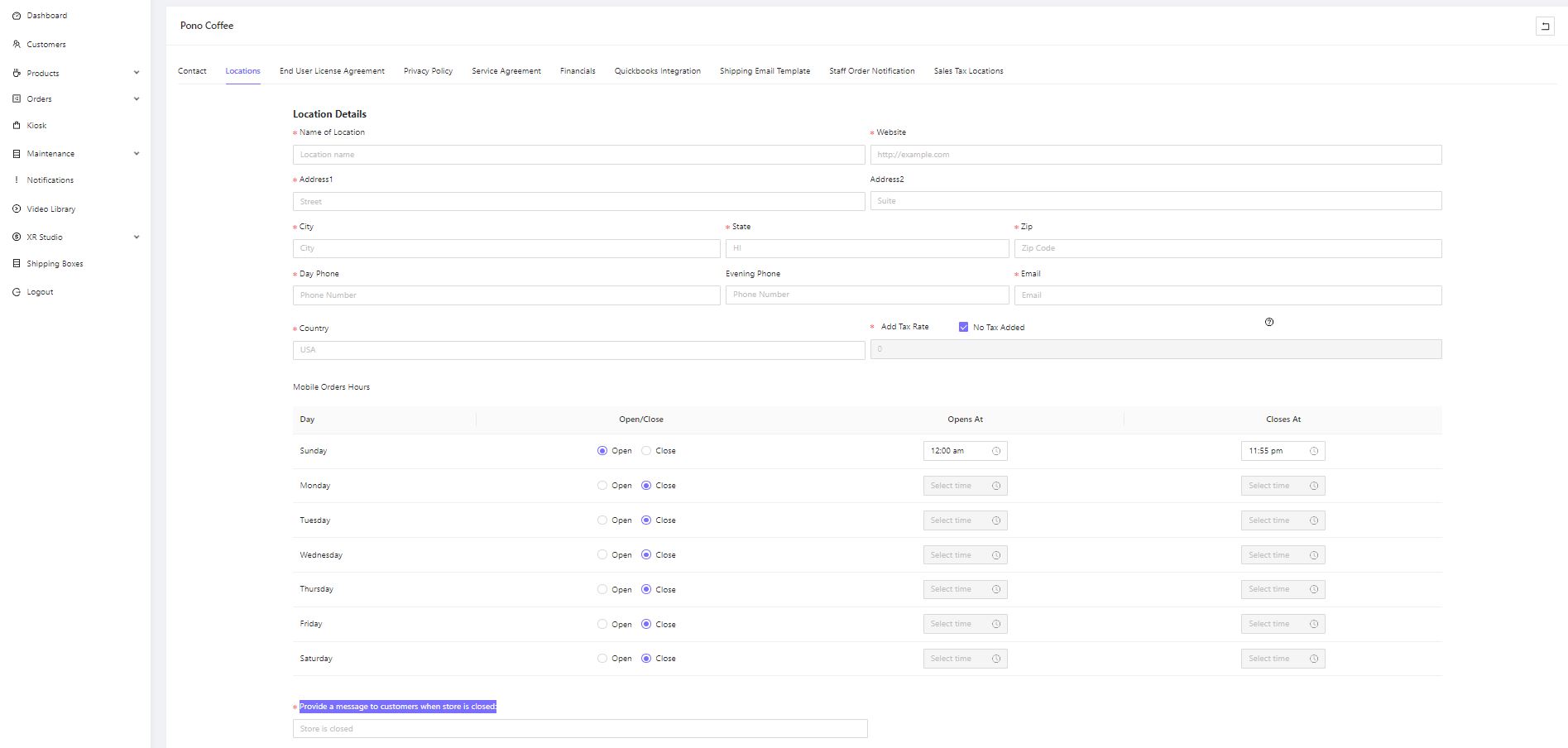Click the help question mark icon
This screenshot has height=748, width=1568.
[x=1269, y=322]
